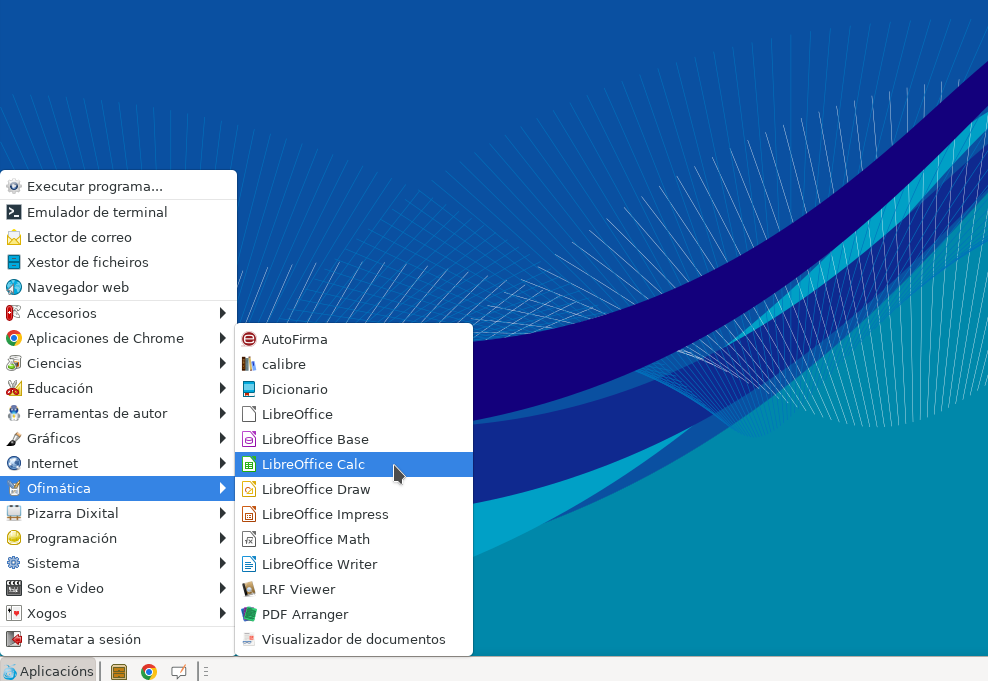Expand the Gráficos submenu arrow
This screenshot has height=681, width=988.
click(222, 438)
